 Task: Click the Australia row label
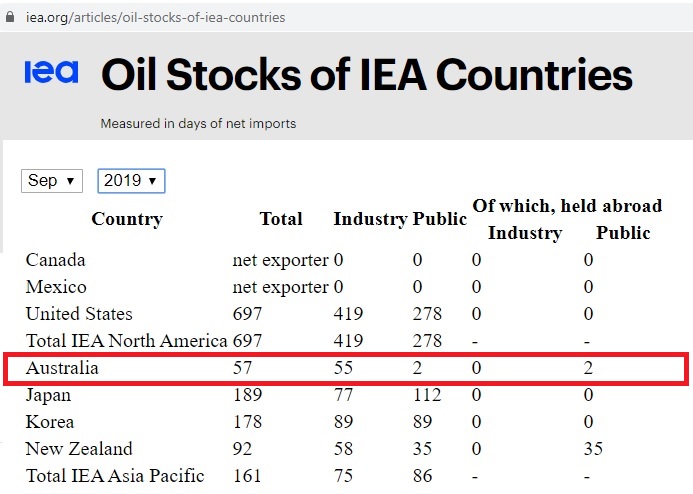[62, 368]
